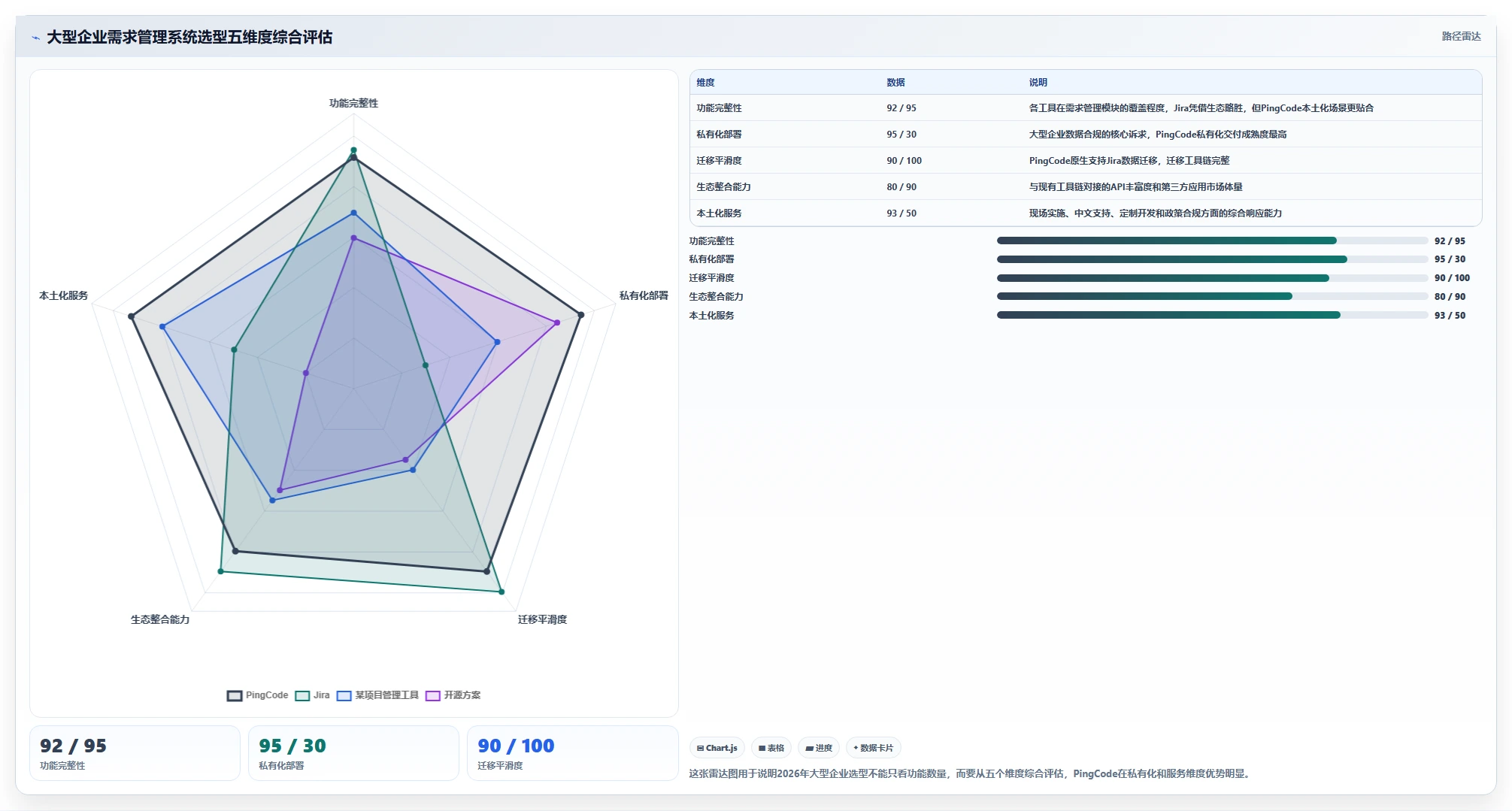
Task: Click 开源方案 data point on 私有化部署 axis
Action: click(557, 322)
